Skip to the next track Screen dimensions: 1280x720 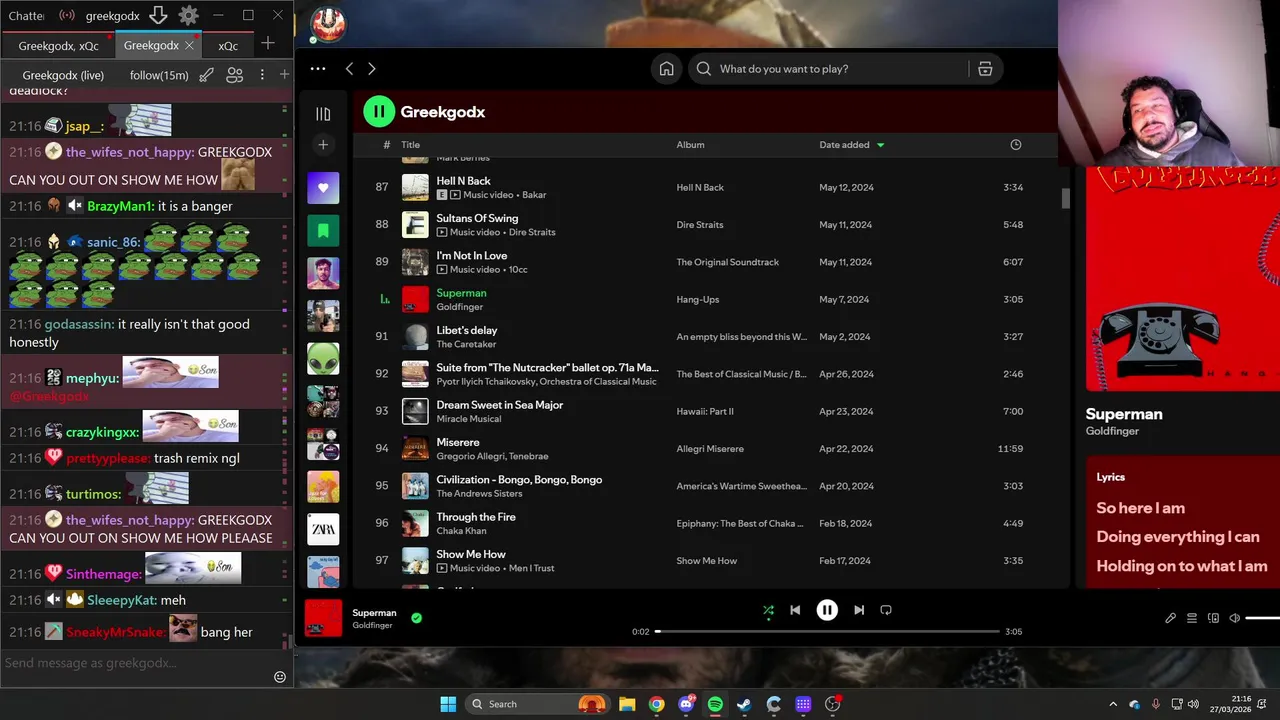click(859, 610)
